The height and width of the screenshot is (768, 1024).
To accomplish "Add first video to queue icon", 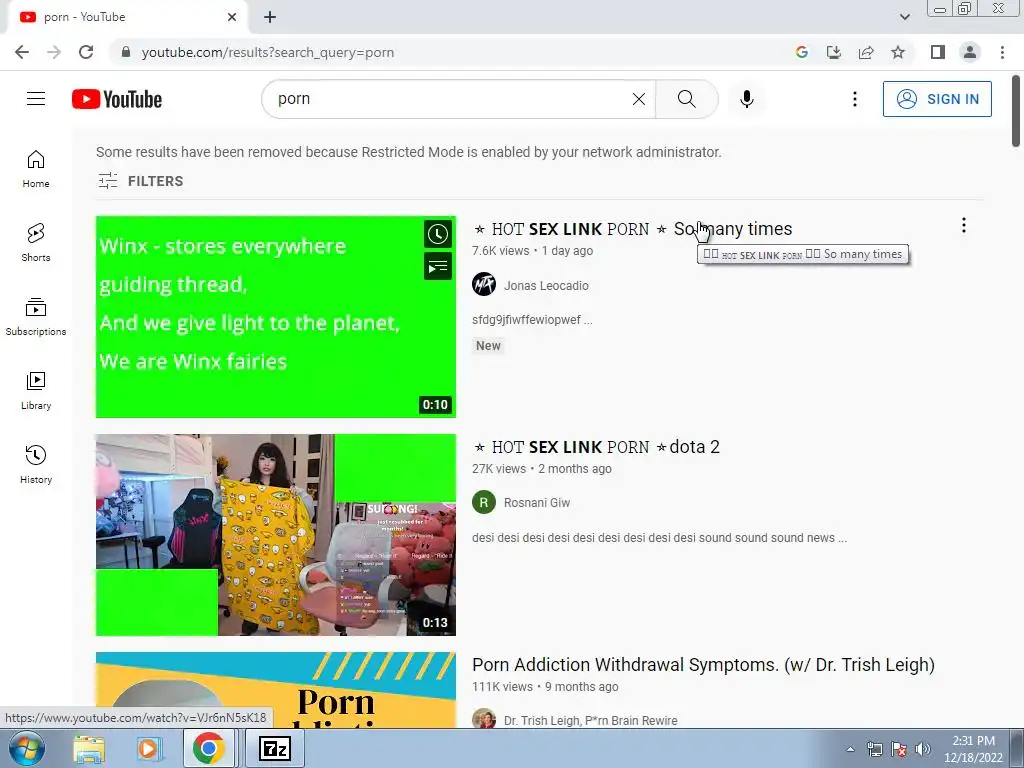I will (x=438, y=266).
